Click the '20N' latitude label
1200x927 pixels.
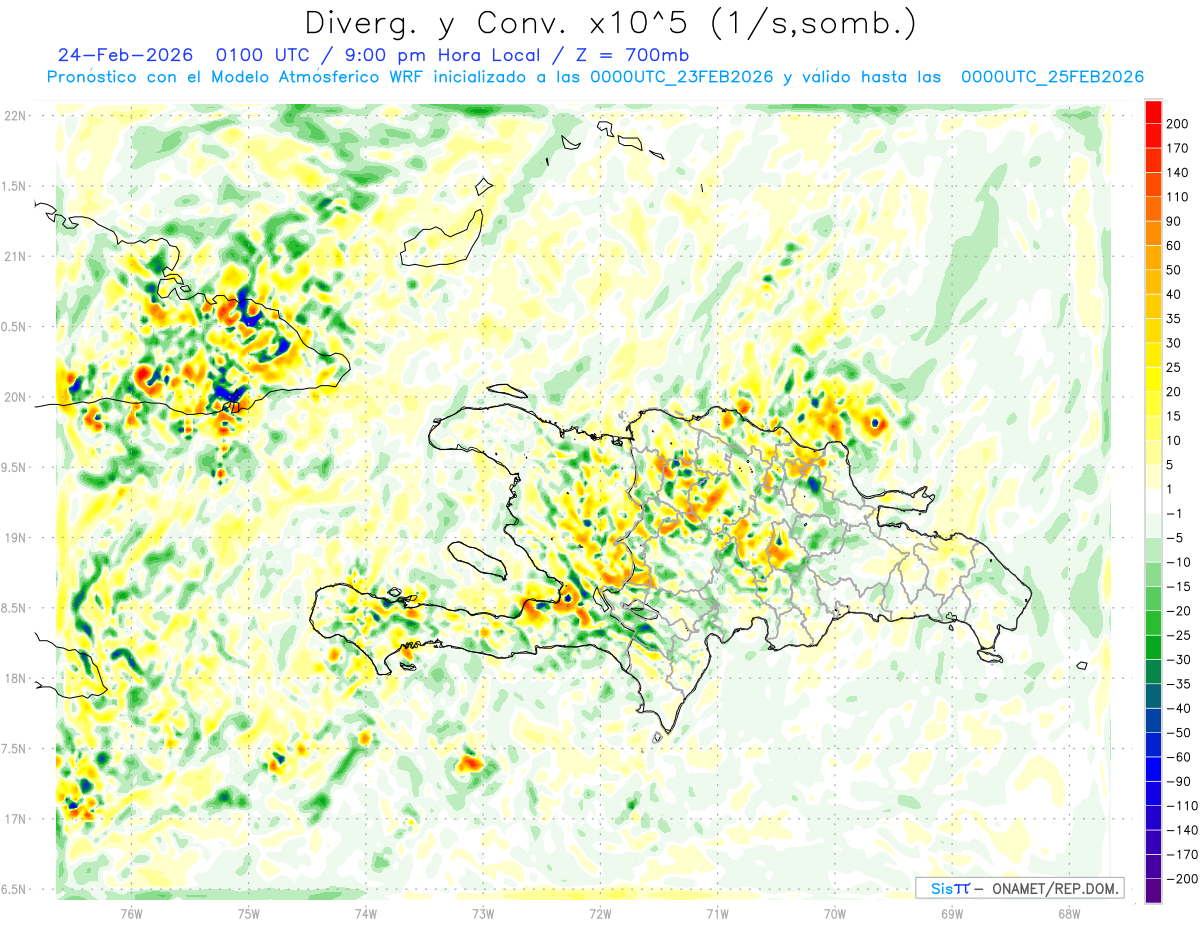click(14, 397)
